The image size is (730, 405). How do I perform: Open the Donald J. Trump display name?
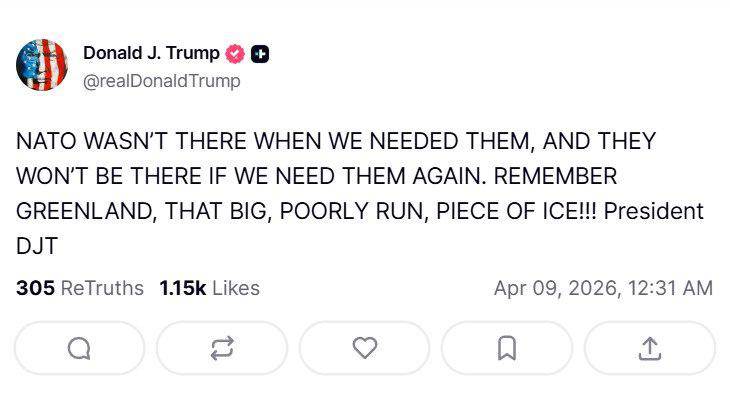pyautogui.click(x=151, y=54)
